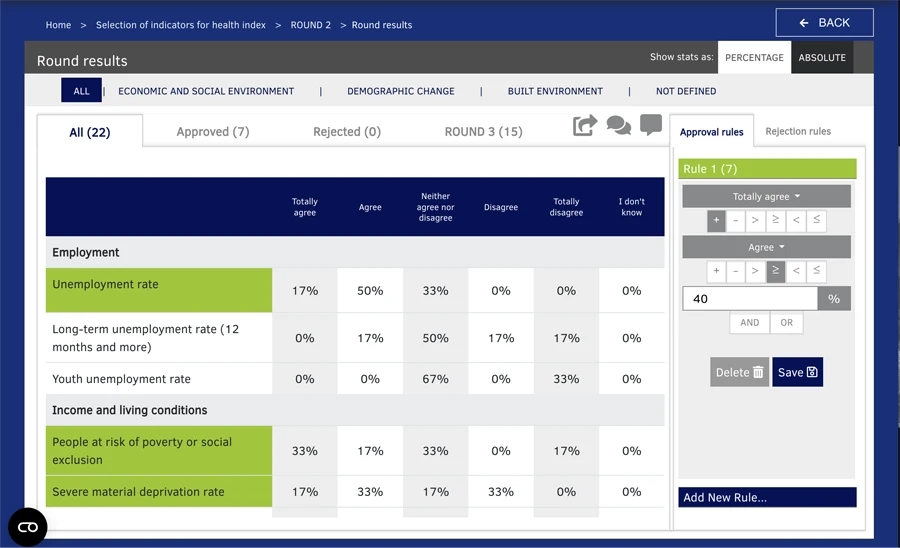Screen dimensions: 900x548
Task: Open the Totally agree dropdown
Action: click(x=766, y=196)
